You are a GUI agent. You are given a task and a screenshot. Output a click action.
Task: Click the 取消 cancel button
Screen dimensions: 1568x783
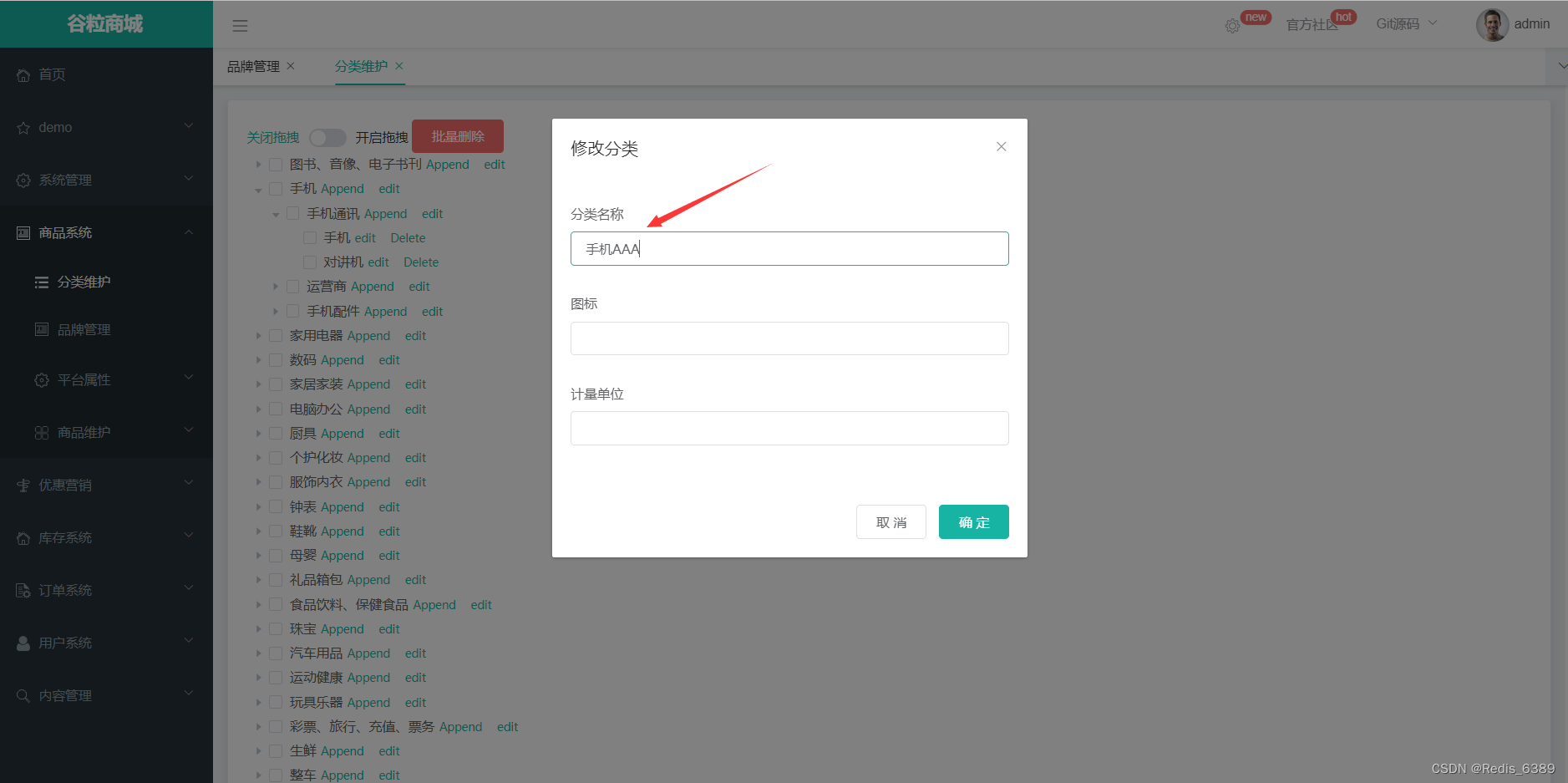[x=891, y=522]
